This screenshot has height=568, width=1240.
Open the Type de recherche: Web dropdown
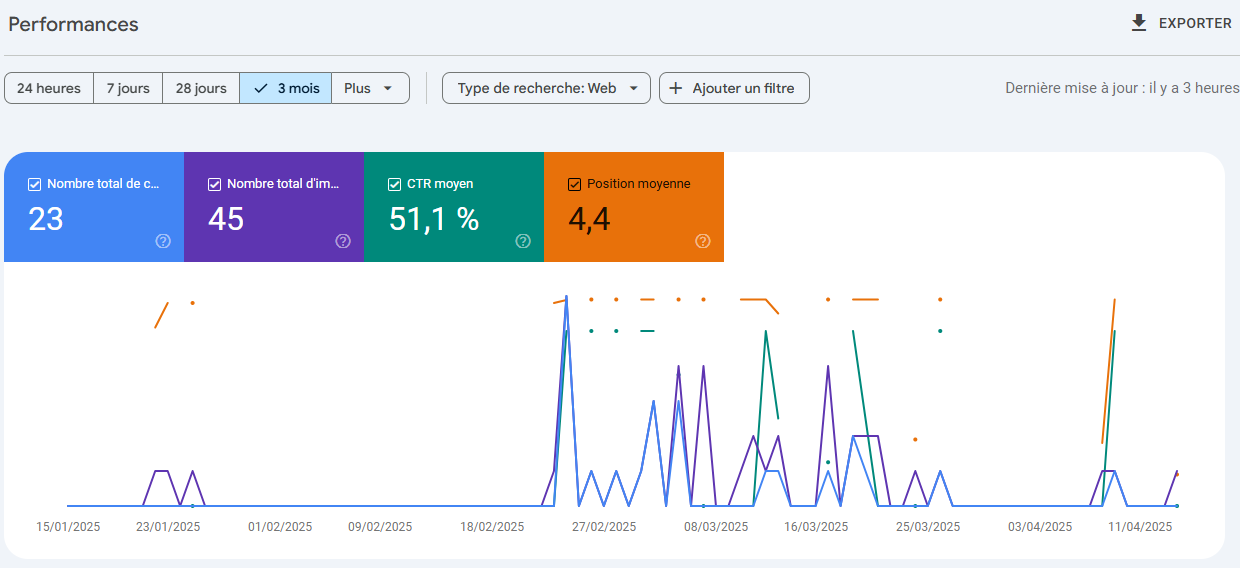[546, 88]
